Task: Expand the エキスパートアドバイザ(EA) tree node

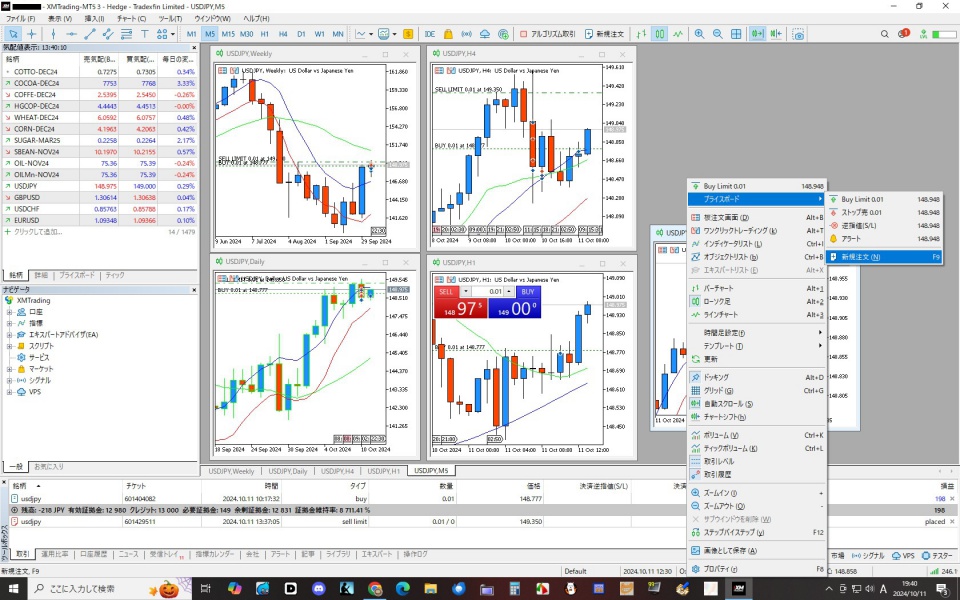Action: click(10, 334)
